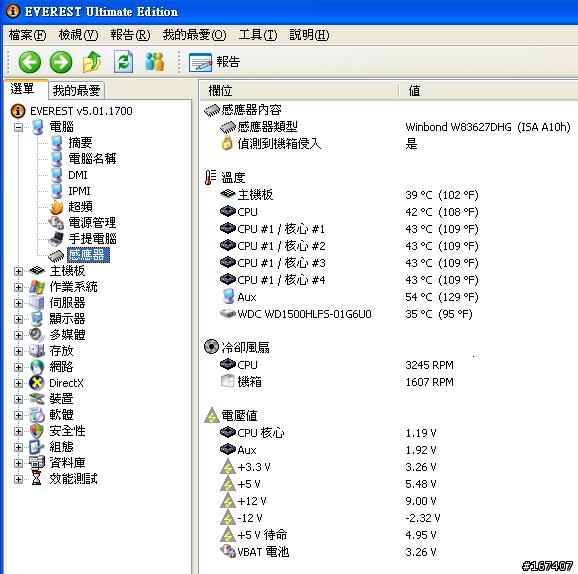The width and height of the screenshot is (578, 574).
Task: Click the laptop icon for 手提電腦
Action: click(56, 239)
